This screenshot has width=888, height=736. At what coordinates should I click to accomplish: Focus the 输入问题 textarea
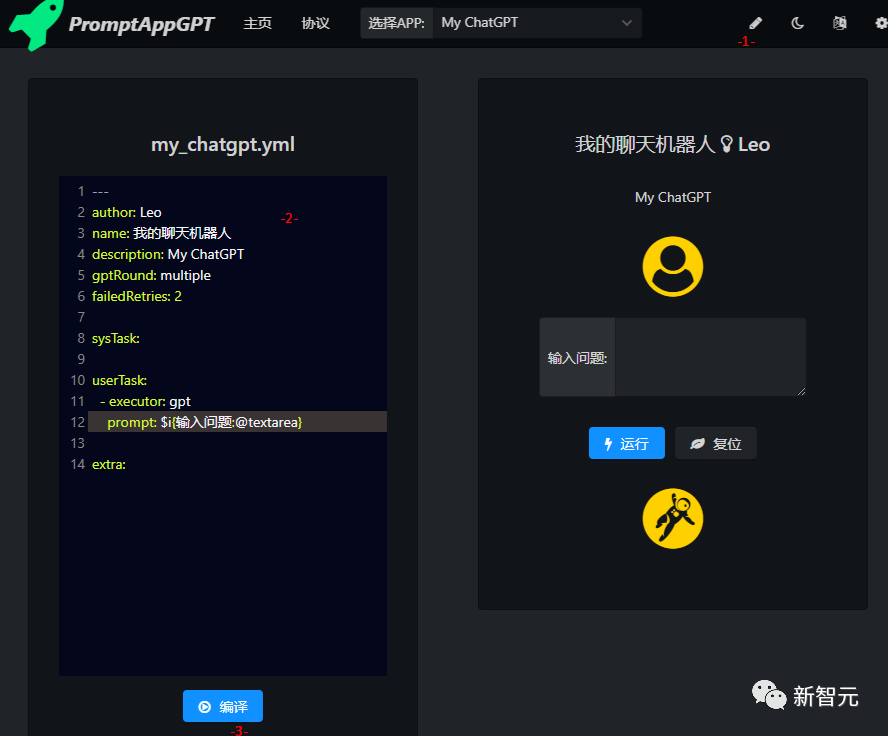click(710, 357)
